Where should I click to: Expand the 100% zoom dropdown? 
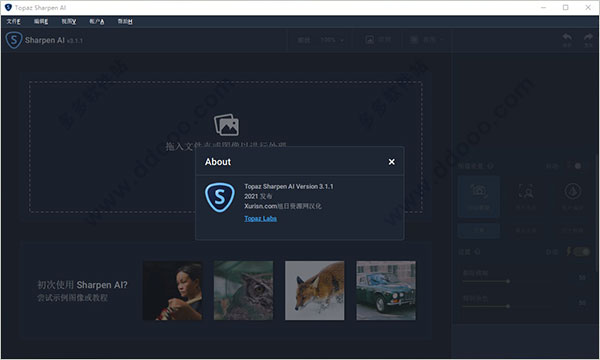point(332,40)
